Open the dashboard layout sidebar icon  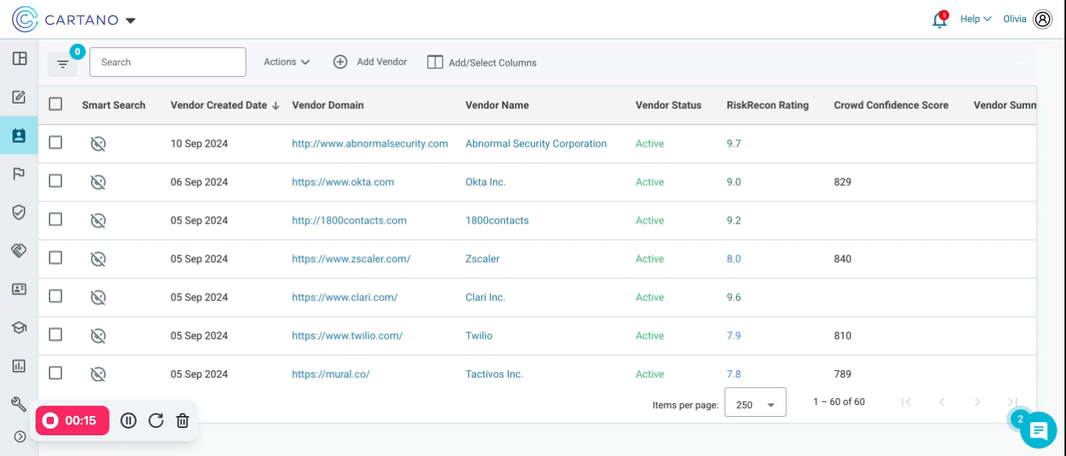(19, 58)
